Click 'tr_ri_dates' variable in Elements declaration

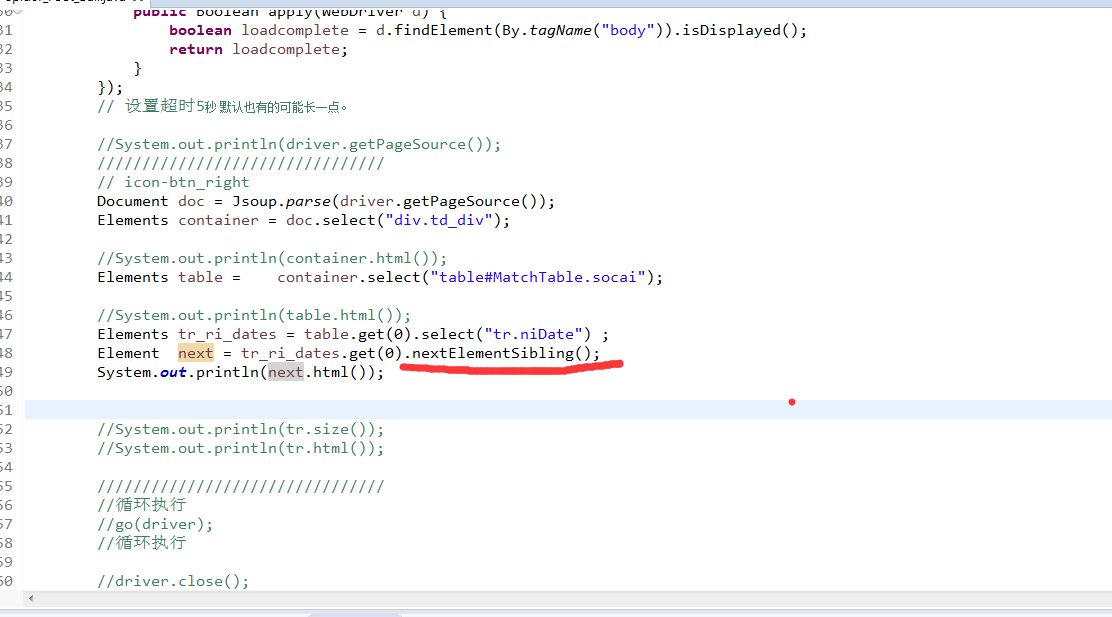227,334
